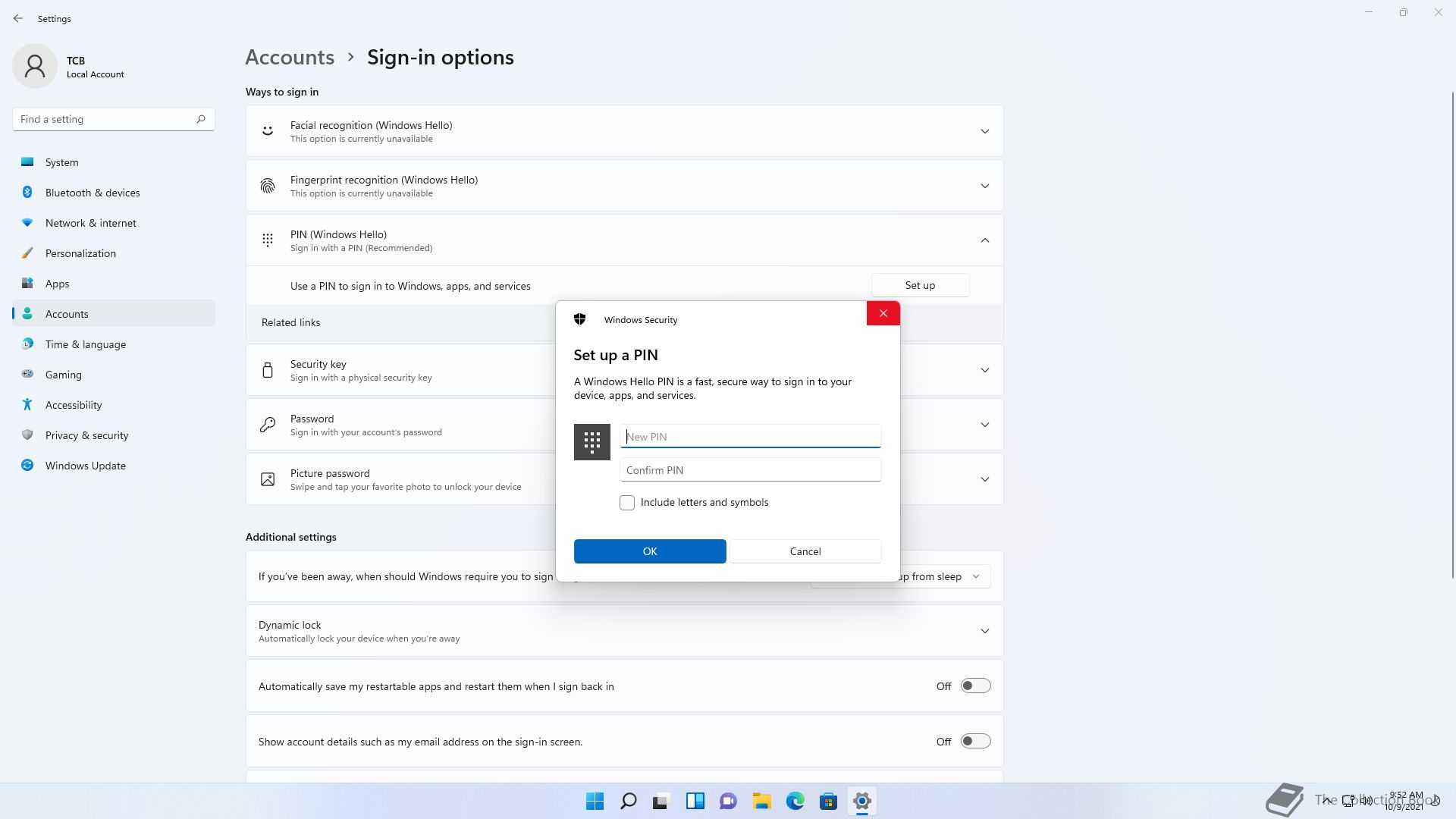Check Include letters and symbols
The width and height of the screenshot is (1456, 819).
[x=627, y=503]
